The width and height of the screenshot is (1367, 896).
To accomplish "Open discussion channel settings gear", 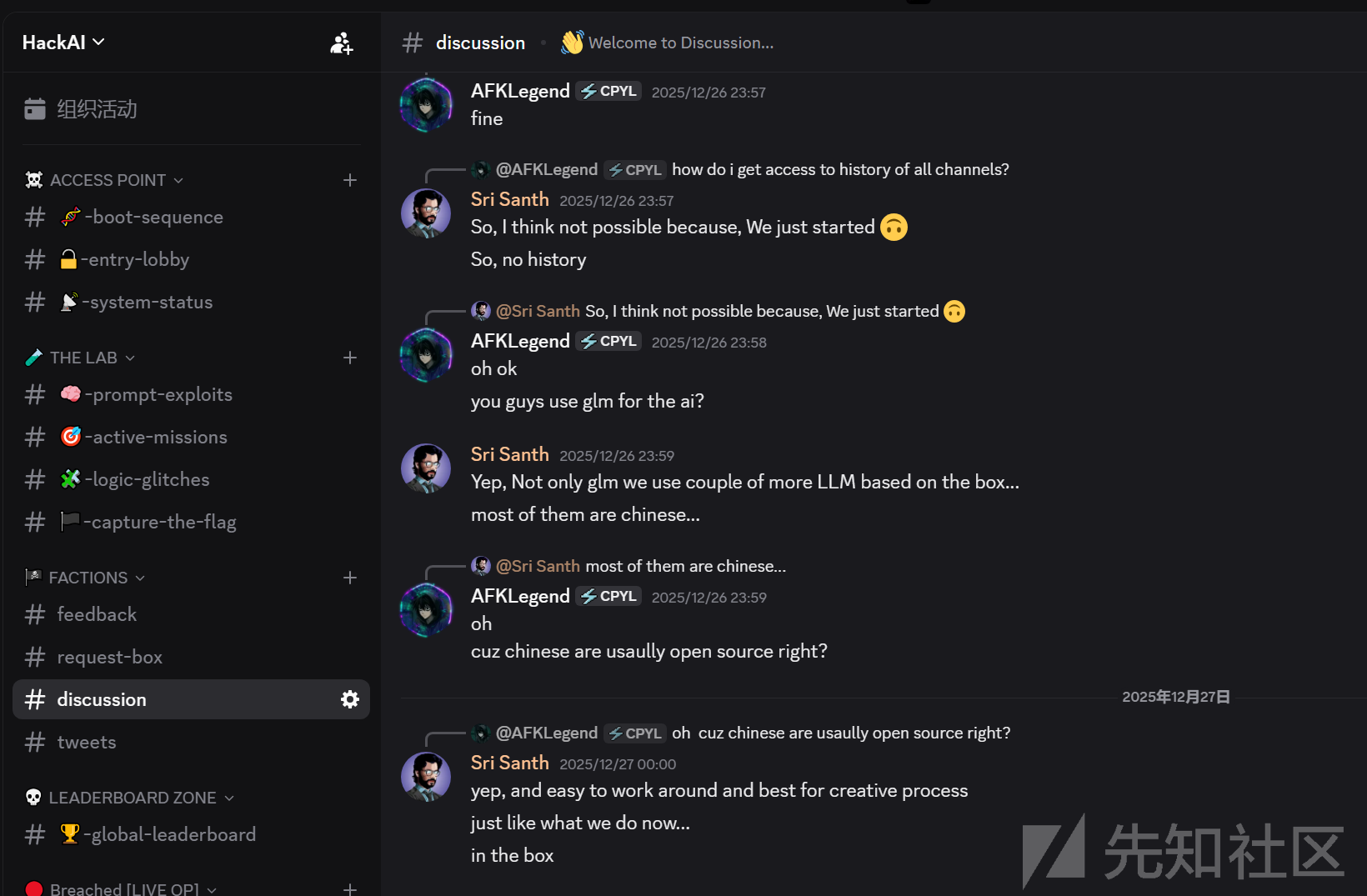I will pos(350,699).
